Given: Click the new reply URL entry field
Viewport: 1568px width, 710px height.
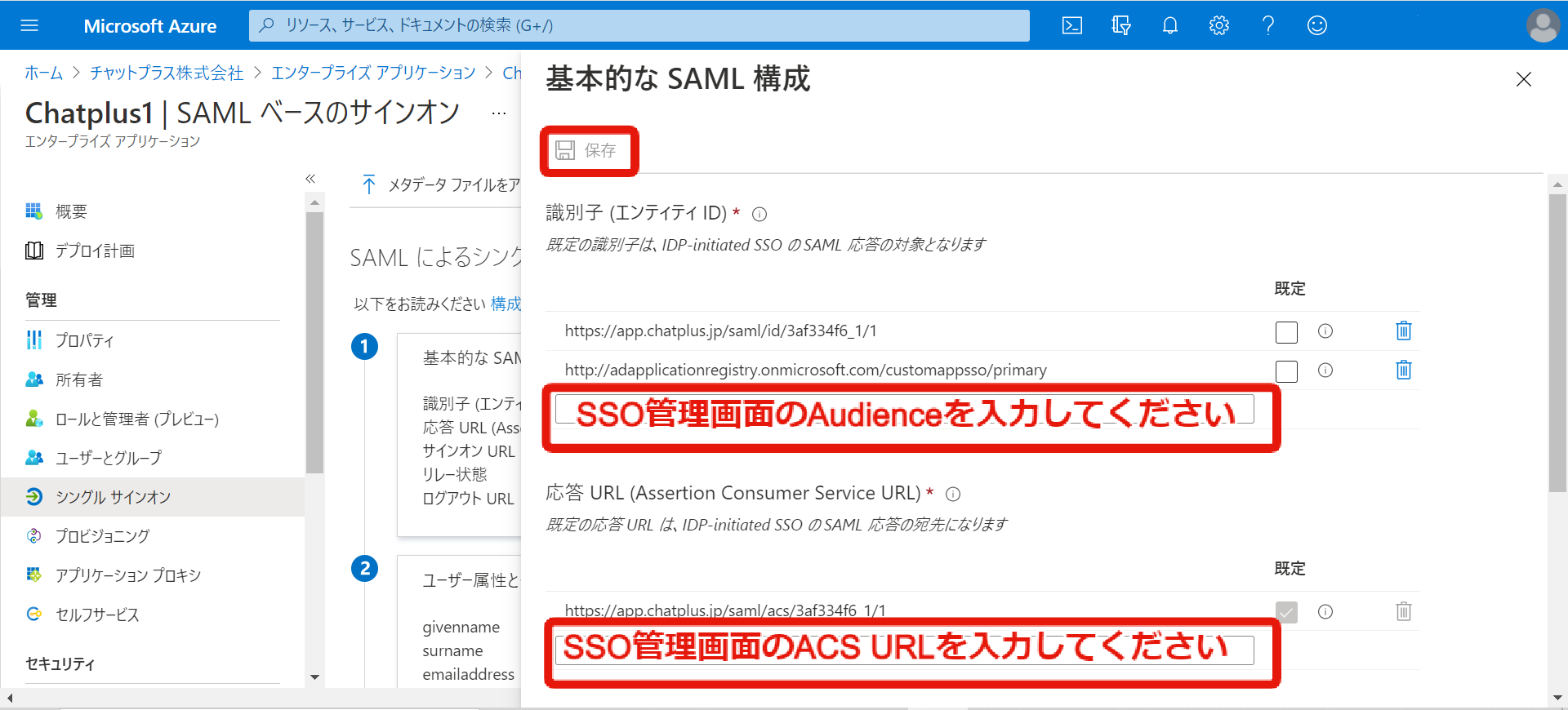Looking at the screenshot, I should click(x=905, y=650).
